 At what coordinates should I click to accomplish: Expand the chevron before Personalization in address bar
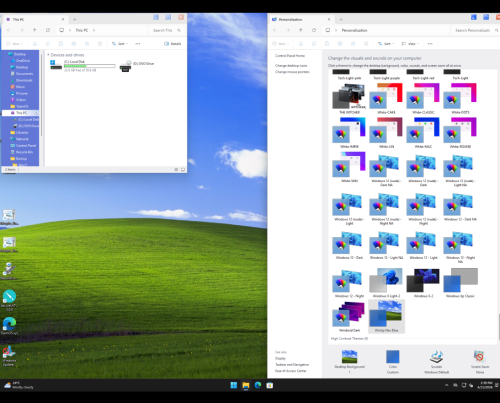tap(336, 30)
